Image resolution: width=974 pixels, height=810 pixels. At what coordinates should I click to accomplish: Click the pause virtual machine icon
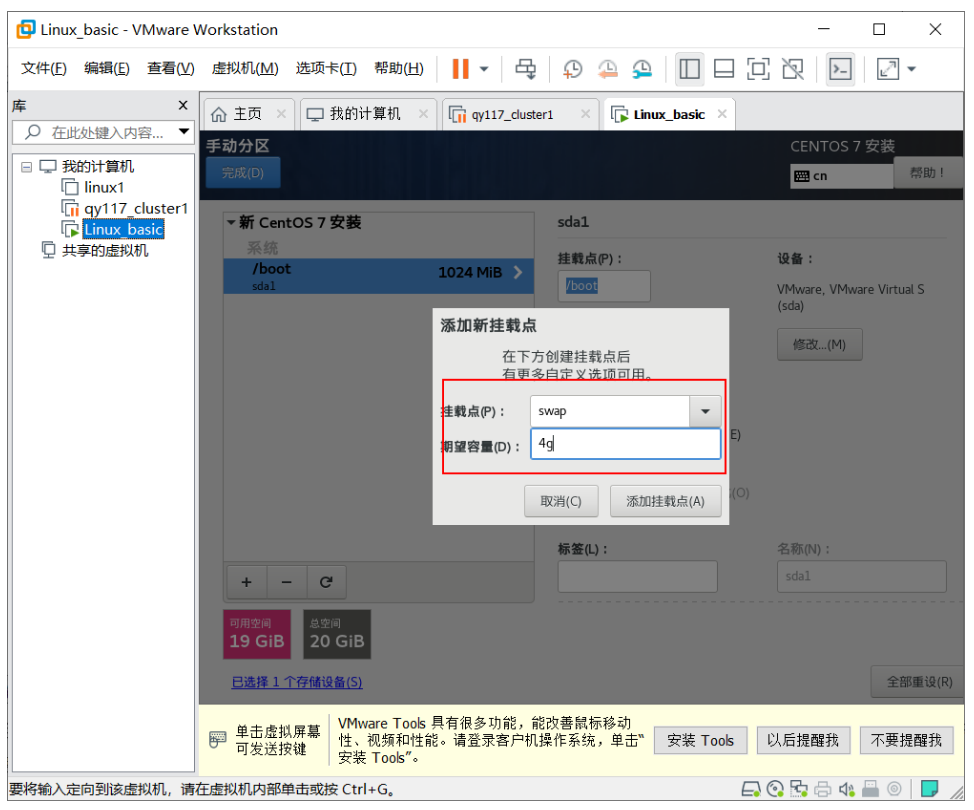[460, 68]
